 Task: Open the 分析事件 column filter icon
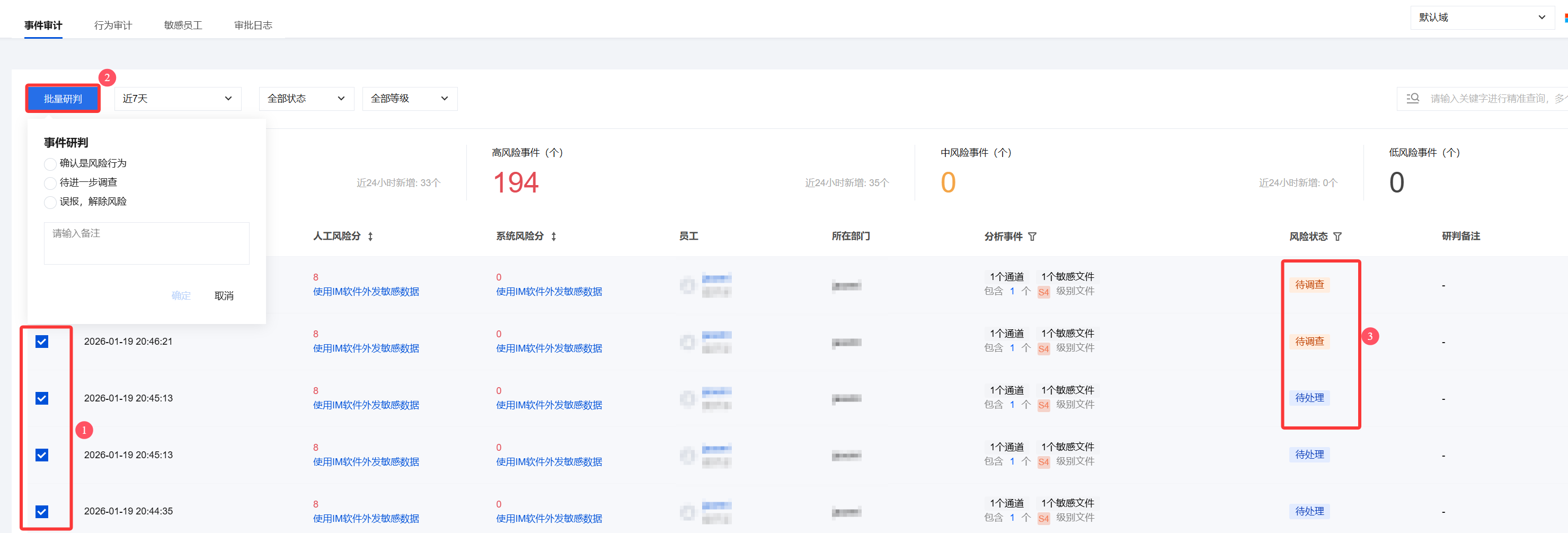click(1032, 237)
